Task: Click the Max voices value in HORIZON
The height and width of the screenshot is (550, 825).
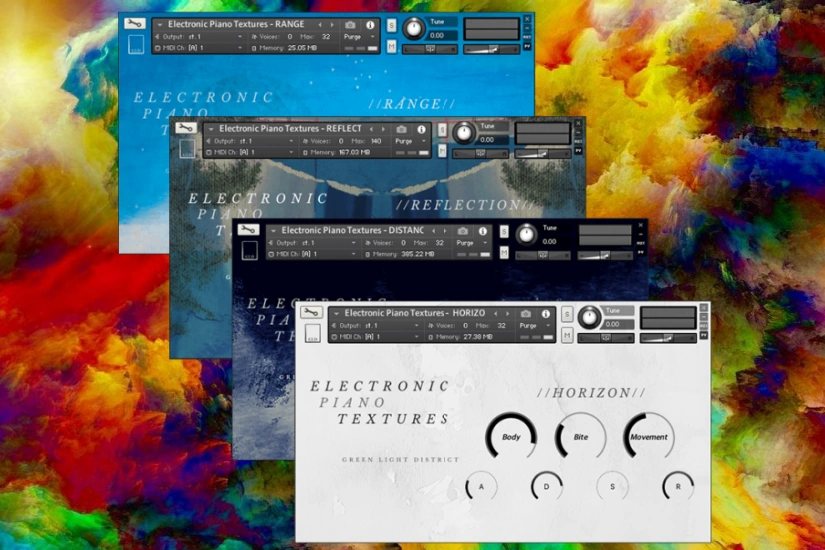Action: [x=501, y=326]
